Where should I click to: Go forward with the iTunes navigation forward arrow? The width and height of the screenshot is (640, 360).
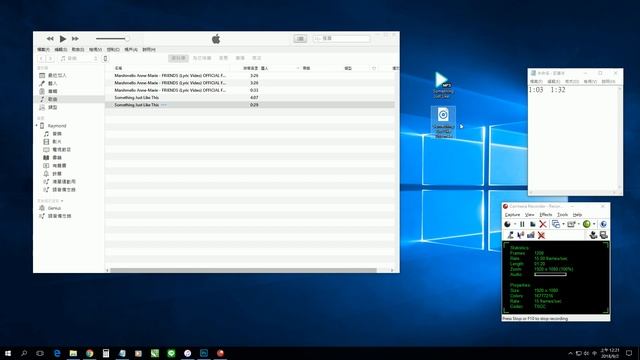click(x=50, y=59)
